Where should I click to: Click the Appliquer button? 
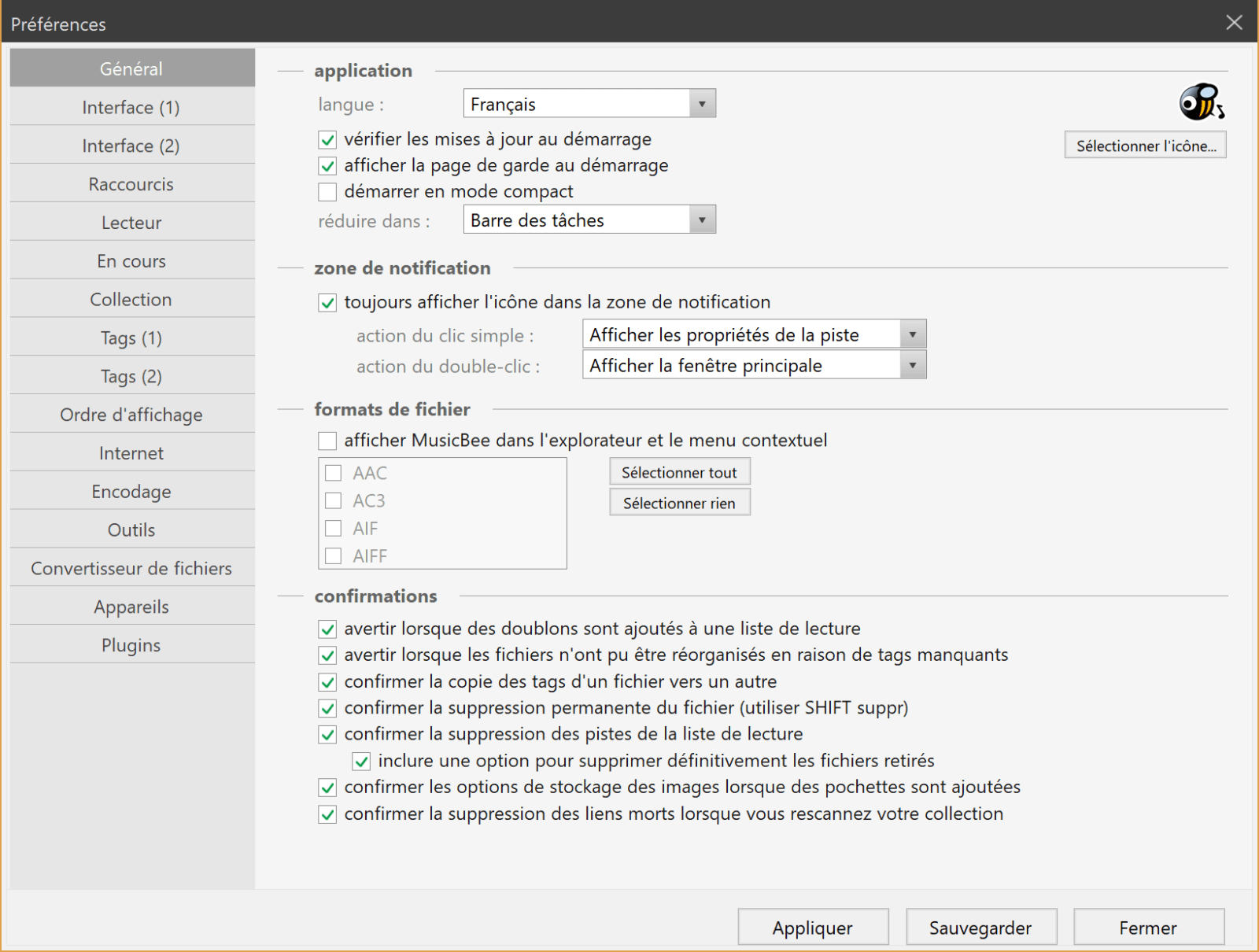click(812, 928)
